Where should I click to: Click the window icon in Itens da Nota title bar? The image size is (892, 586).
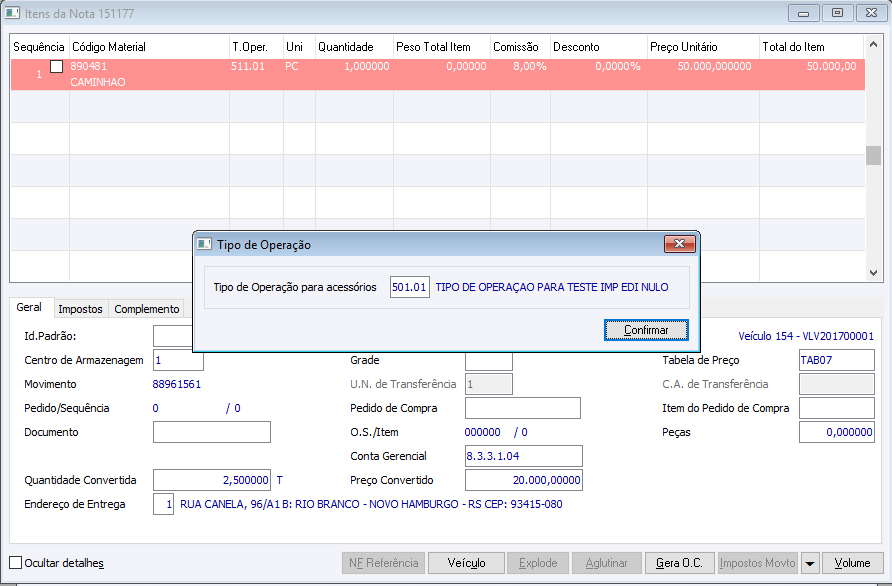pyautogui.click(x=13, y=13)
